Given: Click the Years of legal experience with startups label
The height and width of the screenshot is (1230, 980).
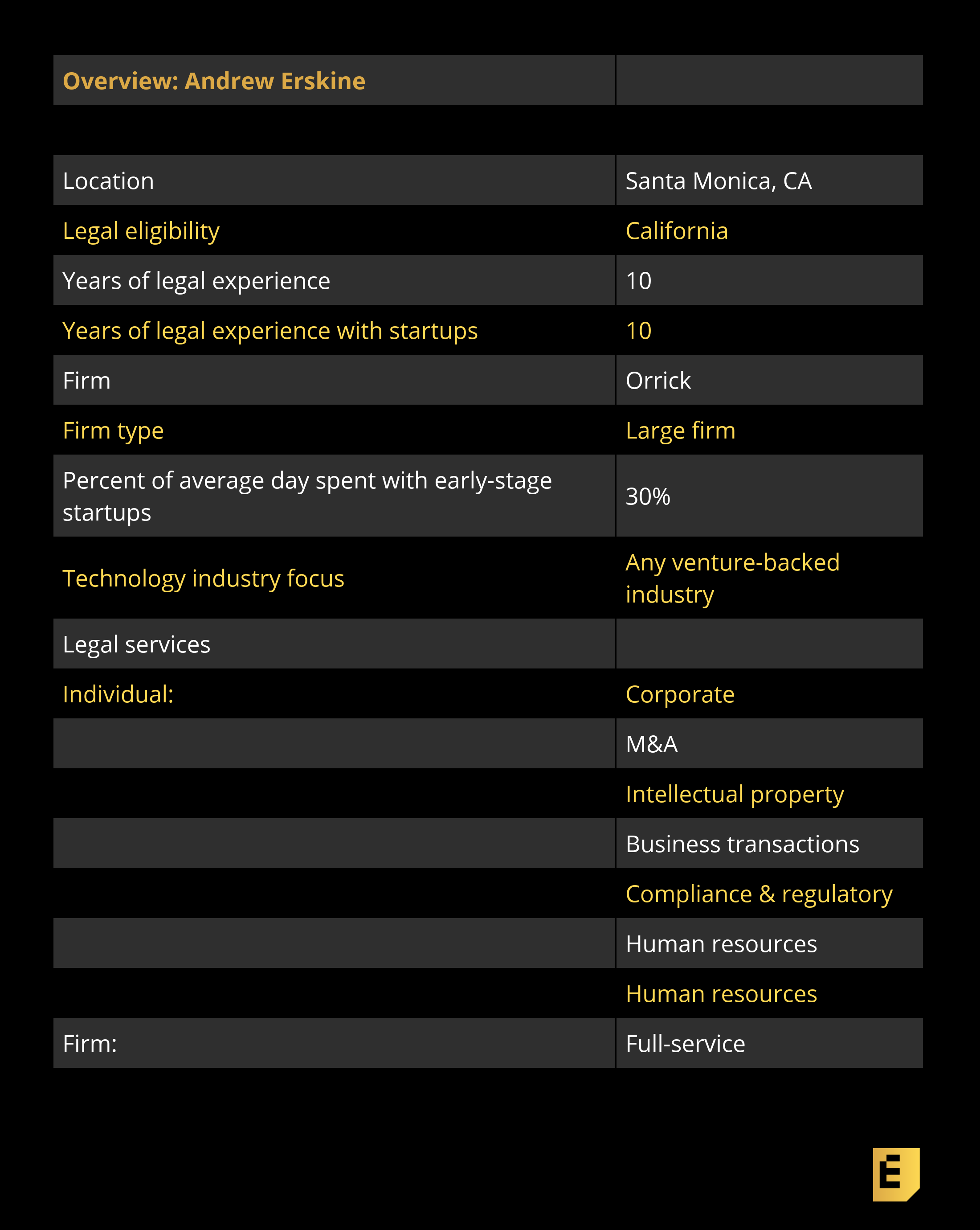Looking at the screenshot, I should [x=270, y=331].
